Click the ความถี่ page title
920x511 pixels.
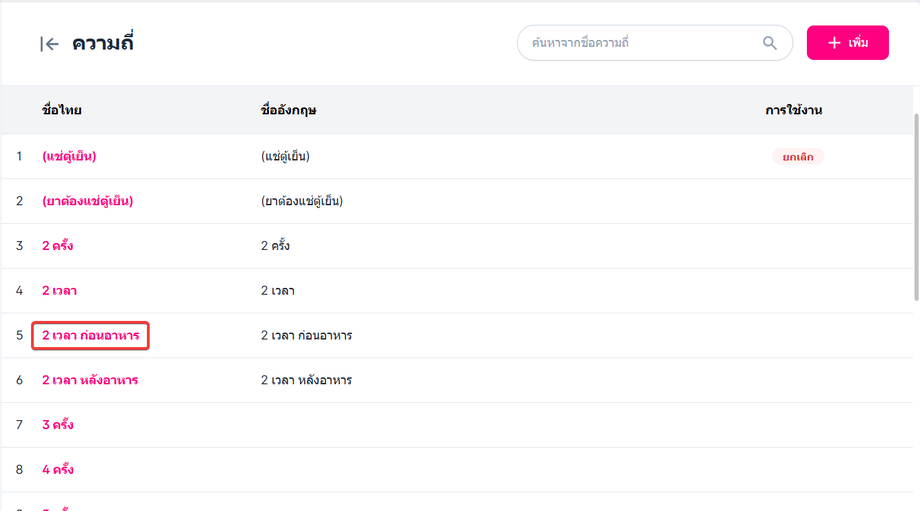click(103, 44)
